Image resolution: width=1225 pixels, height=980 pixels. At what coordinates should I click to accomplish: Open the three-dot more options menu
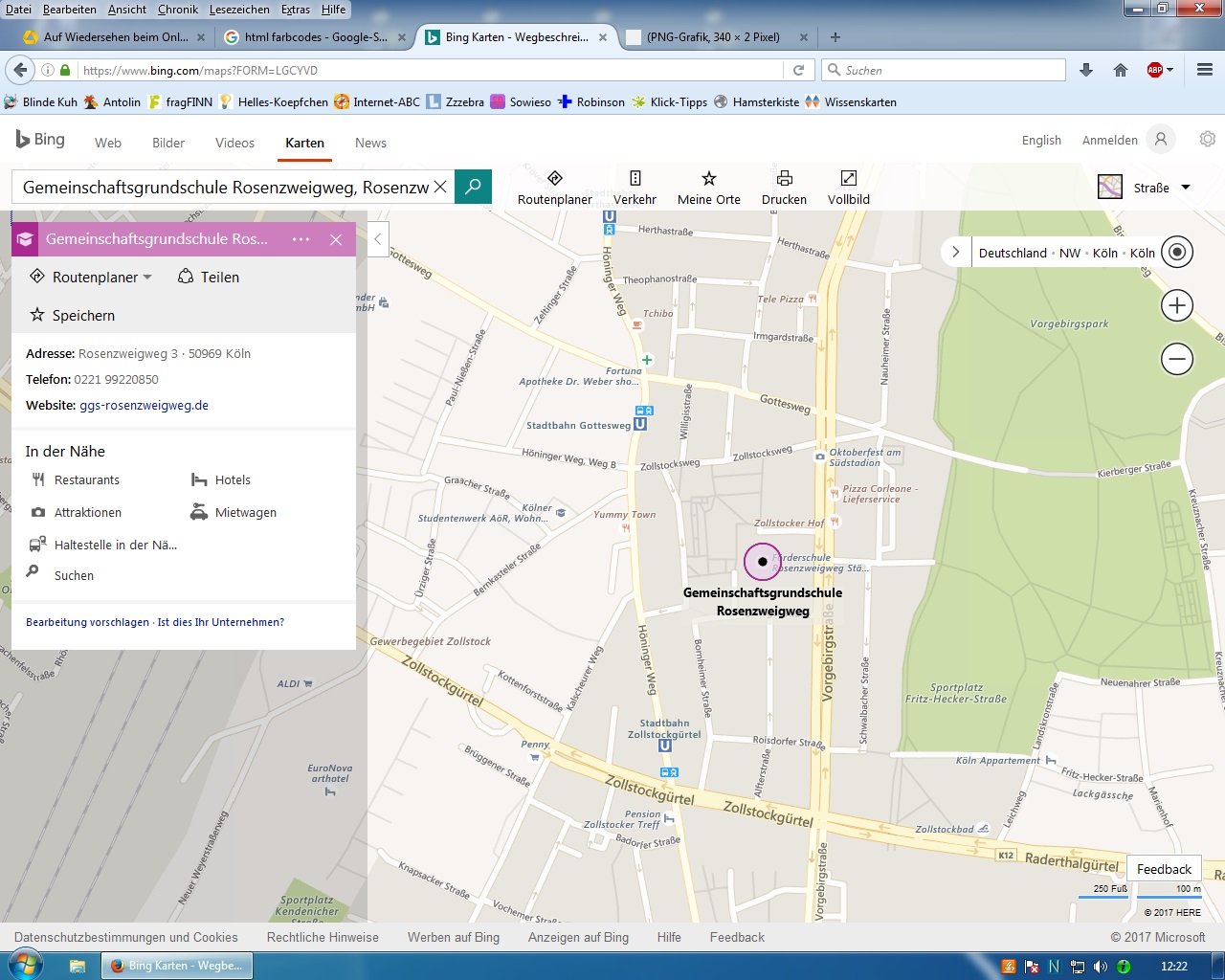301,239
